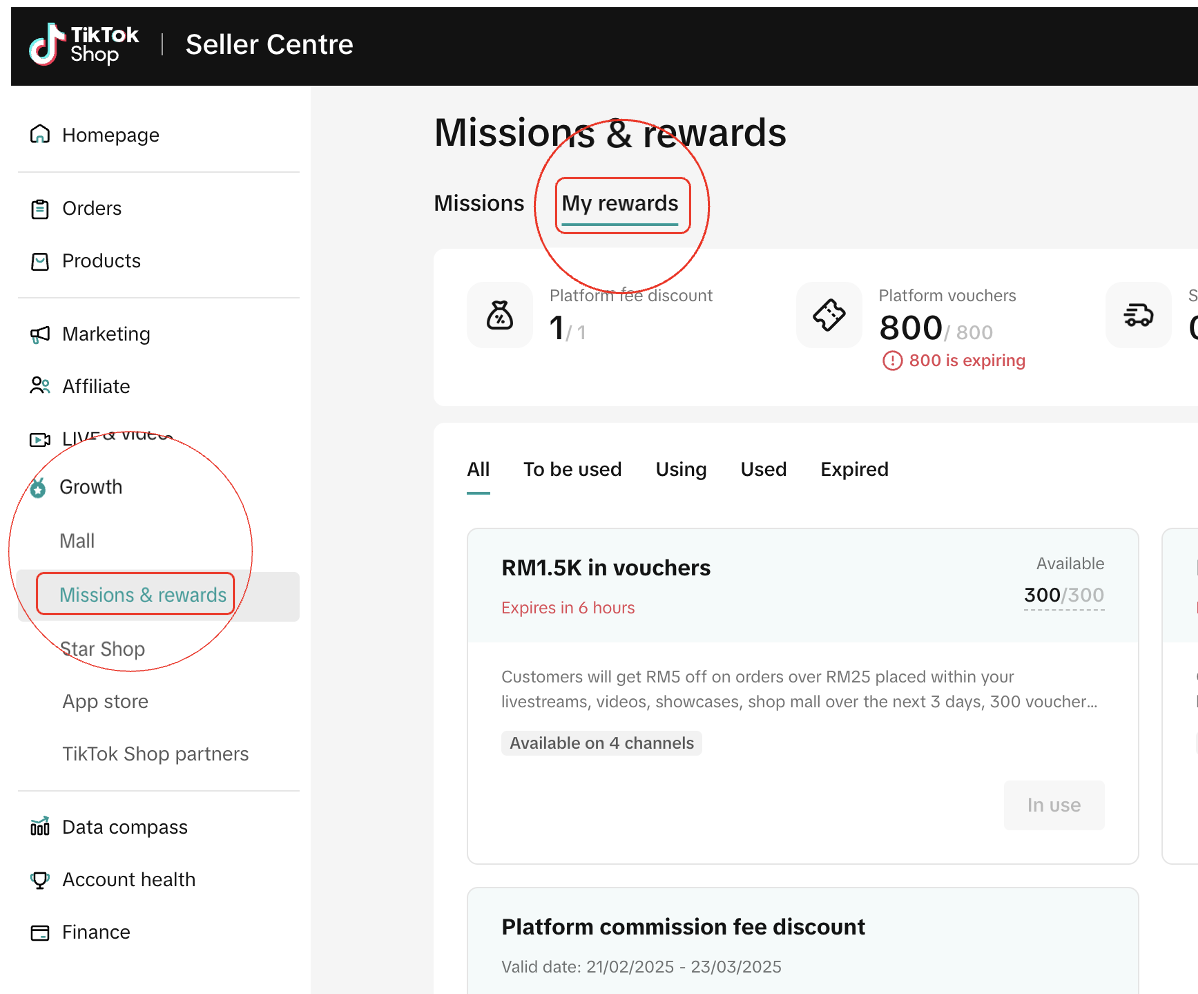Click the Marketing megaphone icon
Viewport: 1198px width, 994px height.
tap(40, 334)
